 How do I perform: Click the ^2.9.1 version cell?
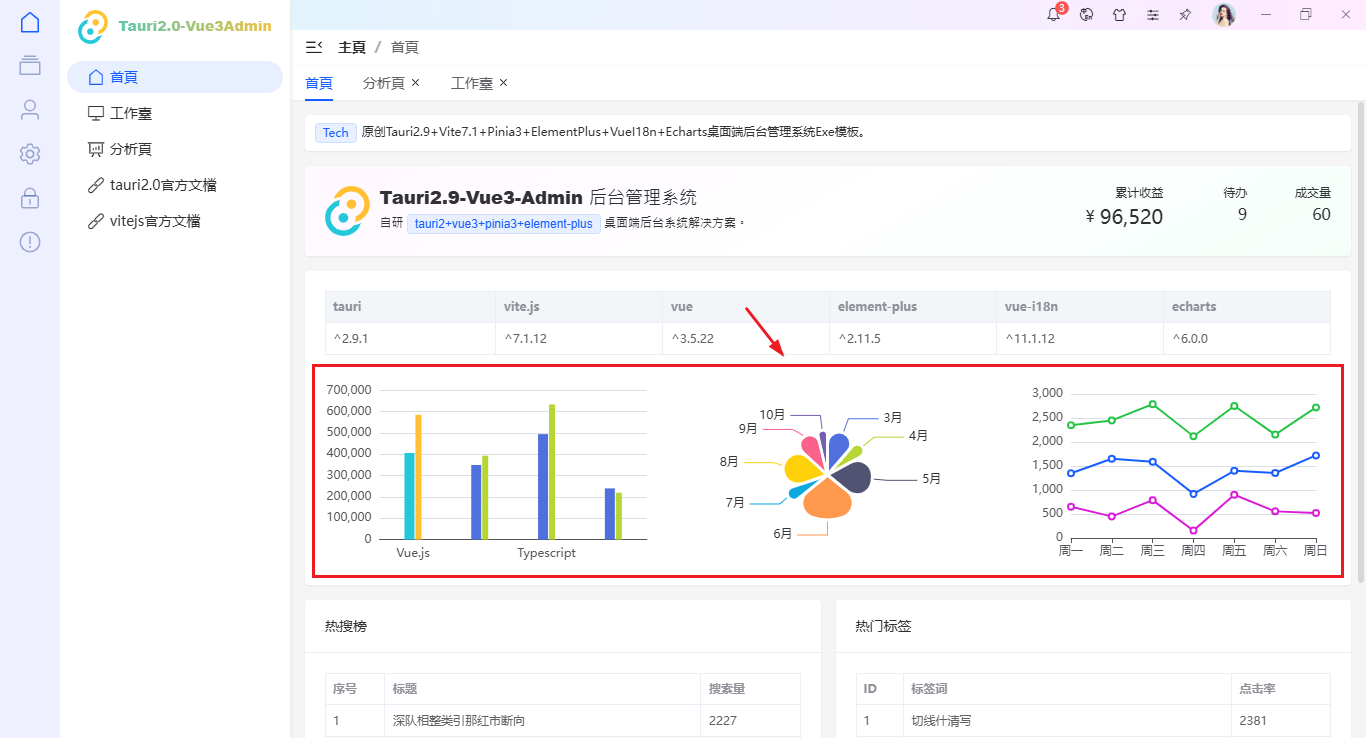[409, 338]
